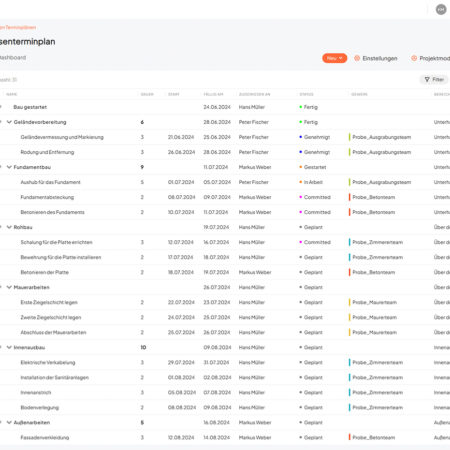450x450 pixels.
Task: Click Probe_Zimmererteam tag in Bodenverlegung row
Action: click(376, 407)
